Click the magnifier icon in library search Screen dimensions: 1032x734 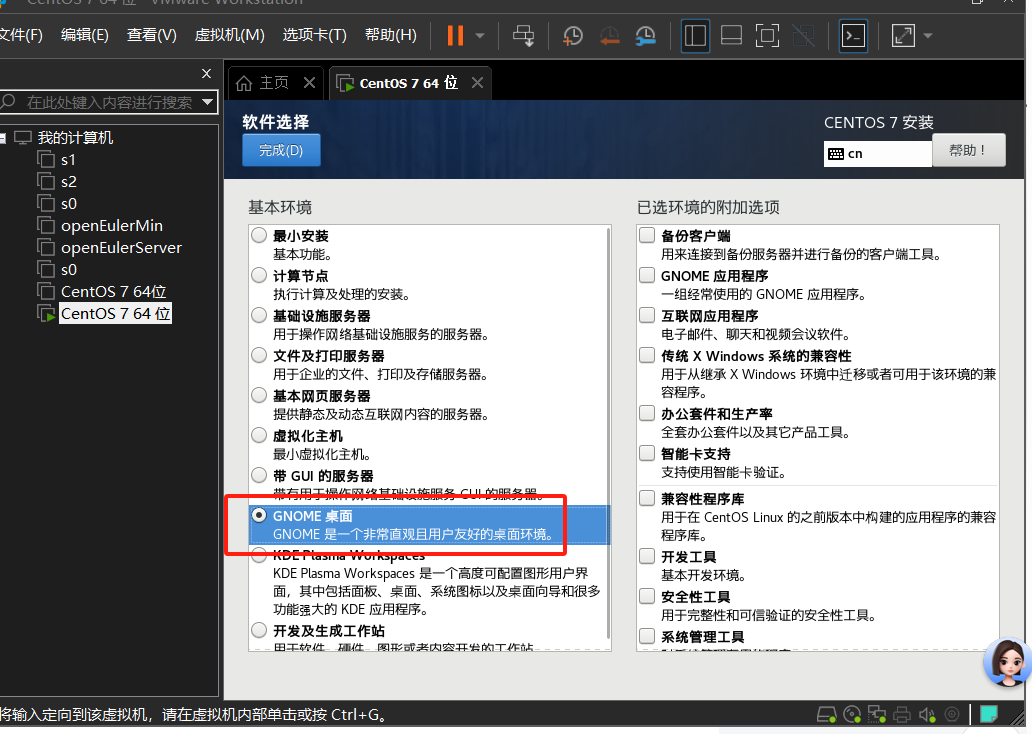click(8, 101)
